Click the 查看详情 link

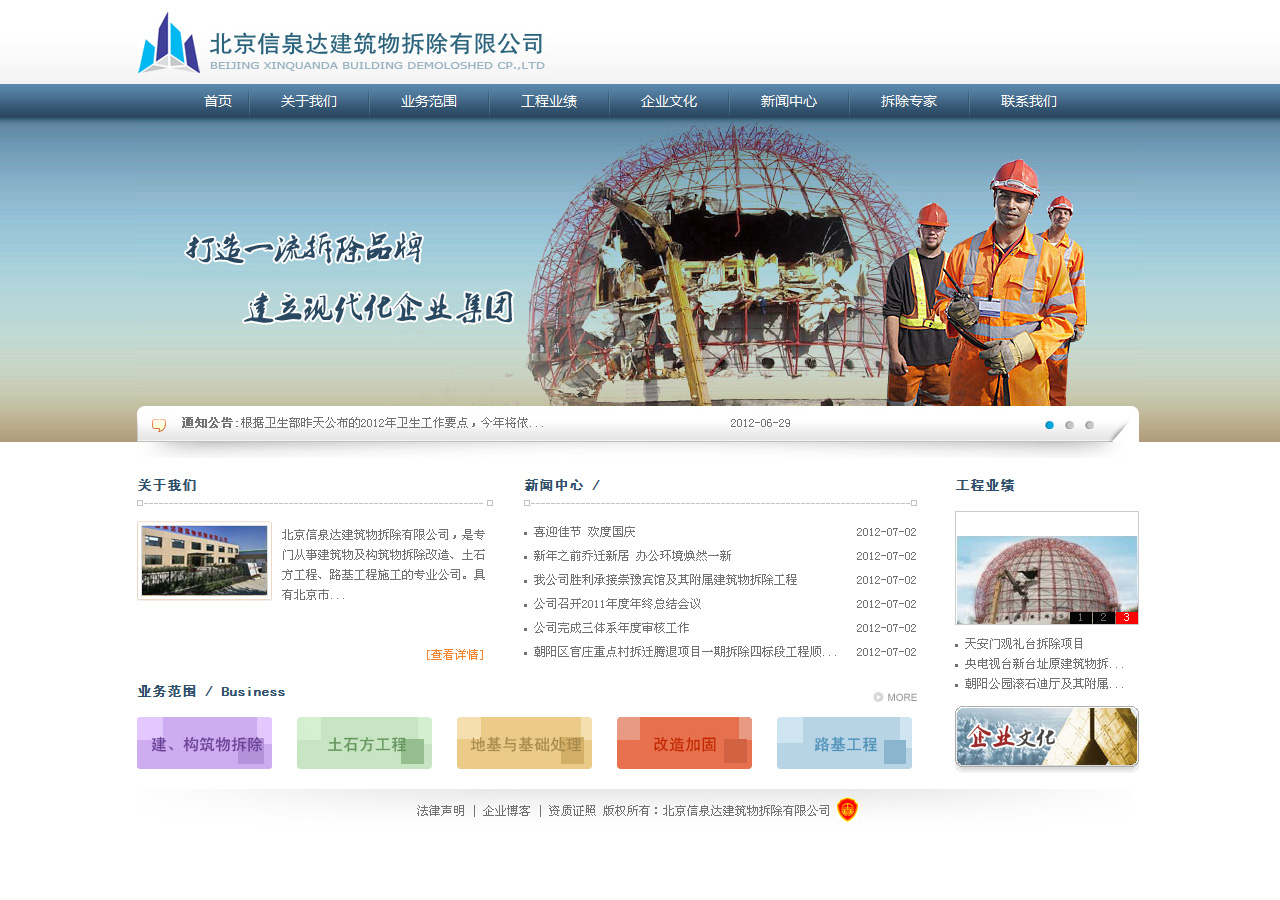pyautogui.click(x=455, y=655)
